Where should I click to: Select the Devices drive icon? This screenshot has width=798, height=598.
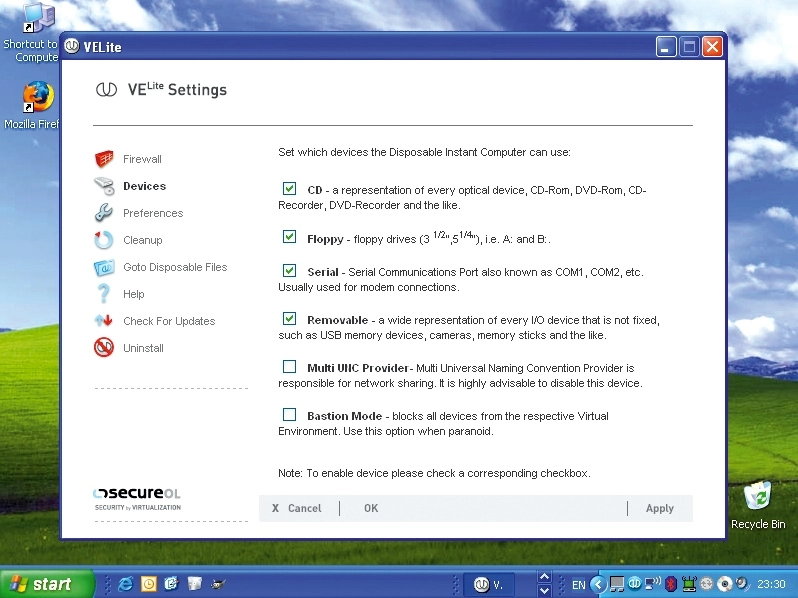tap(104, 186)
